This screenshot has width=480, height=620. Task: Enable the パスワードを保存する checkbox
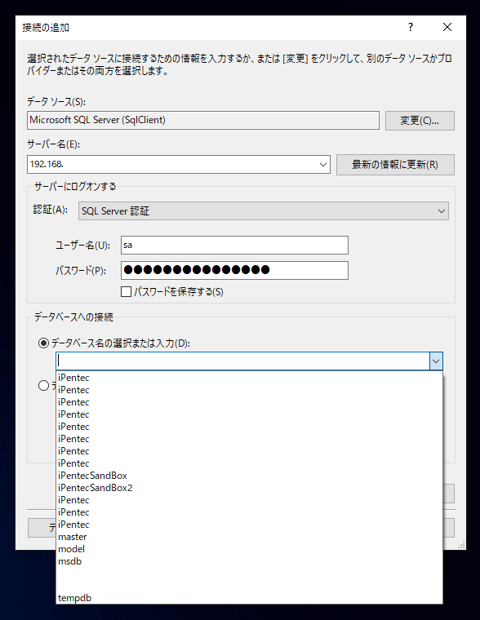click(126, 292)
